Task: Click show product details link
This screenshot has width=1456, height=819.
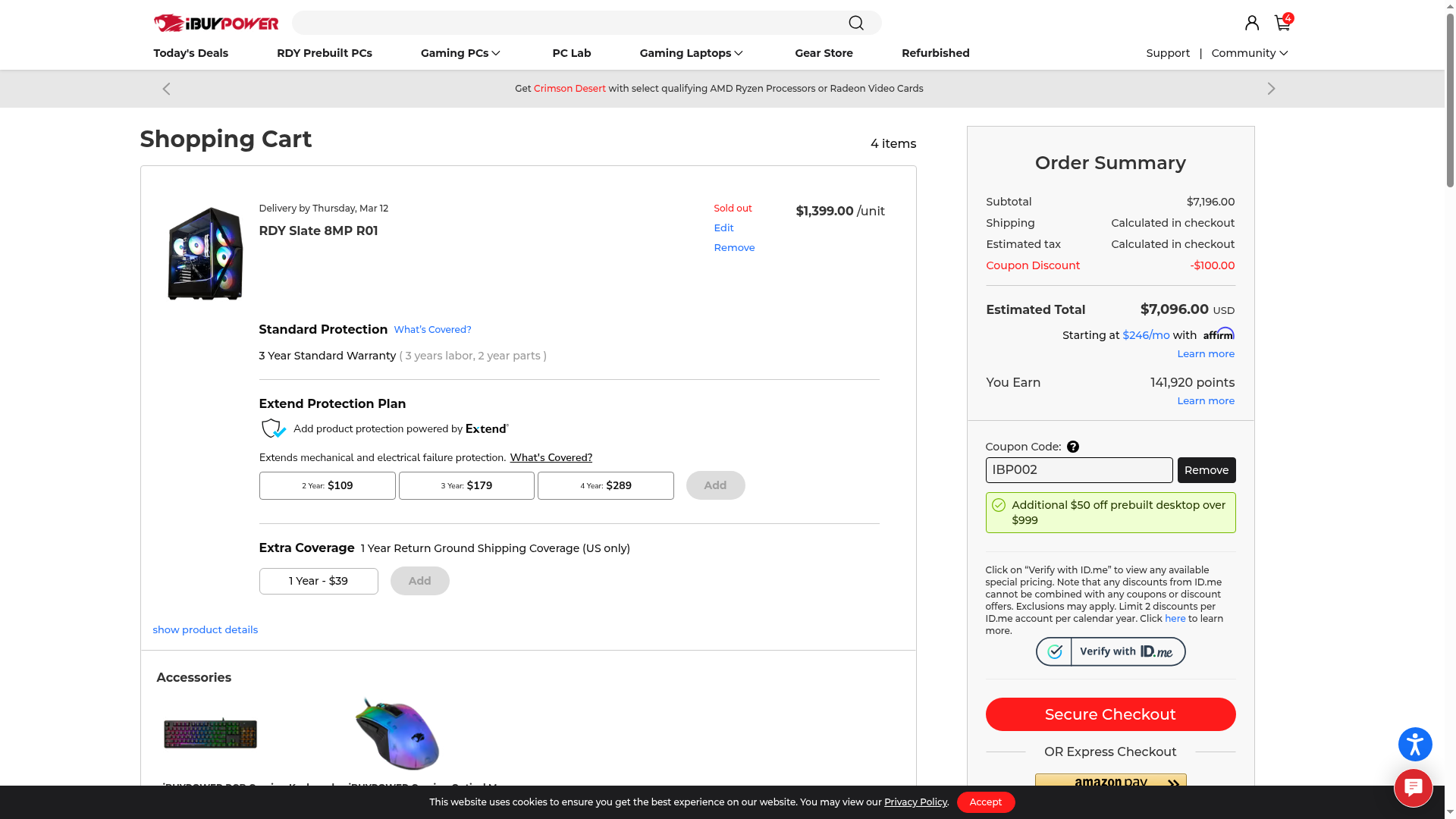Action: (x=205, y=629)
